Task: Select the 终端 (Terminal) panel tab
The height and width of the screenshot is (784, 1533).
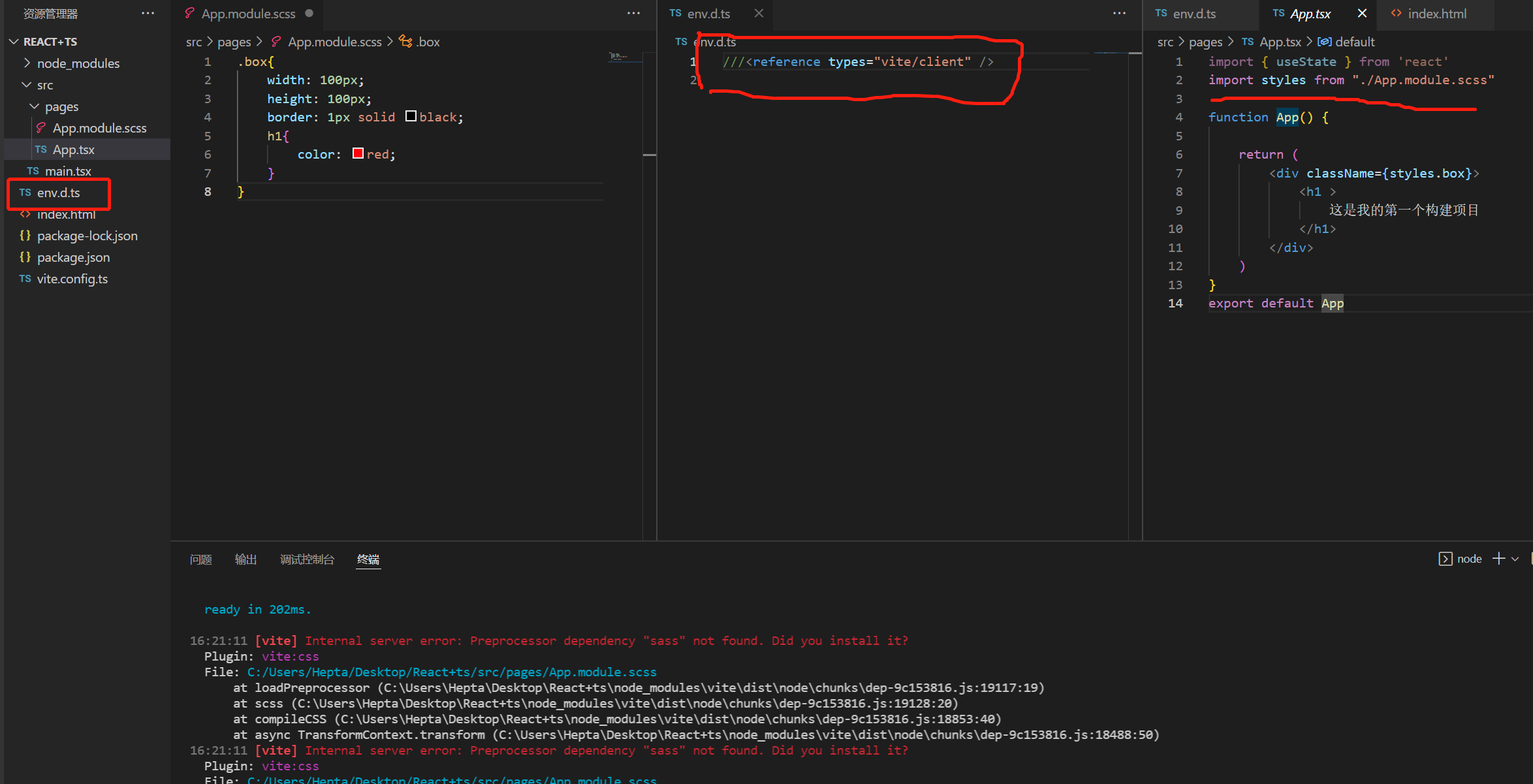Action: (368, 559)
